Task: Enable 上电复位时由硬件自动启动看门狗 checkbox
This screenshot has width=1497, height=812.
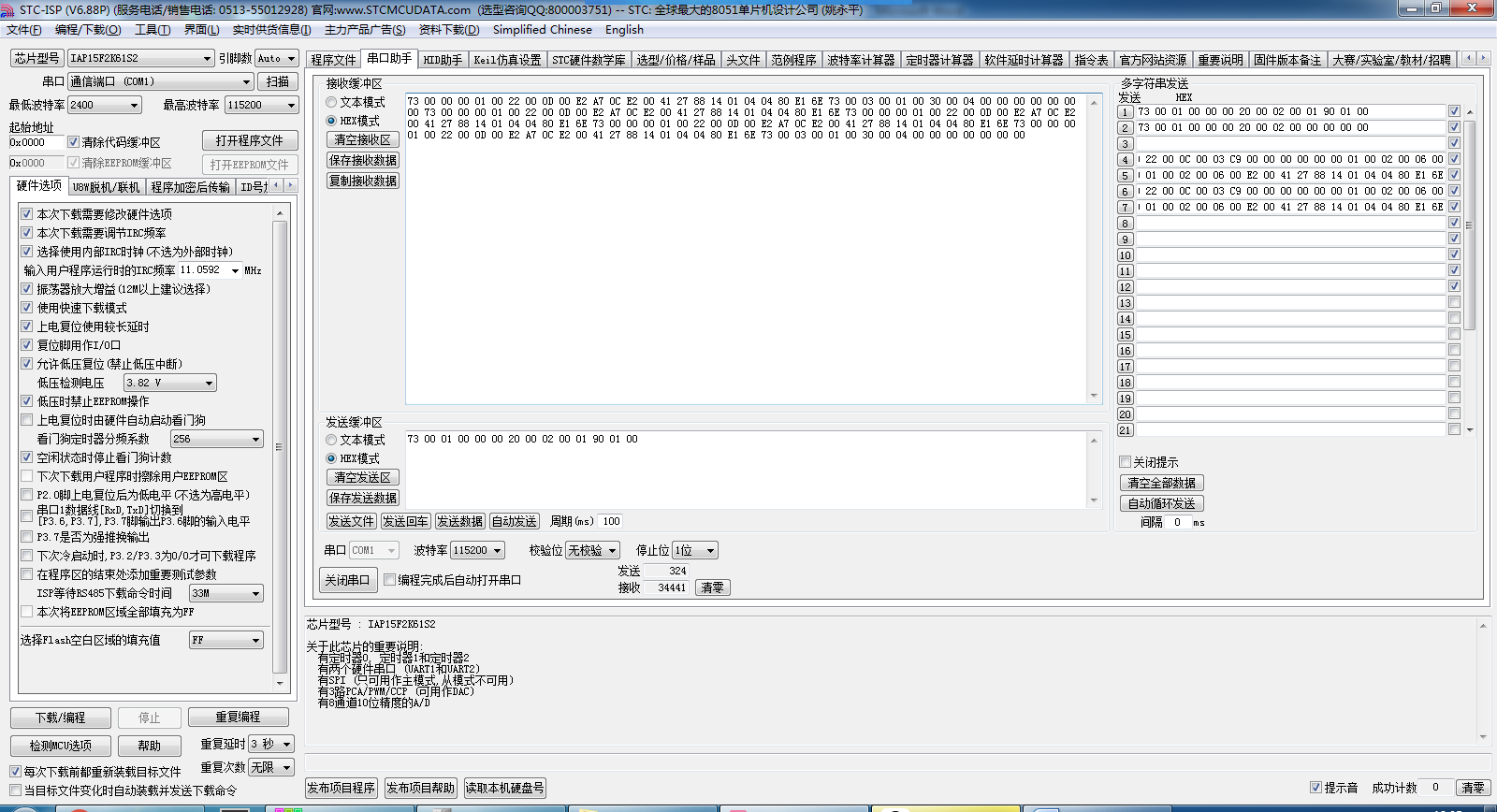Action: click(x=27, y=420)
